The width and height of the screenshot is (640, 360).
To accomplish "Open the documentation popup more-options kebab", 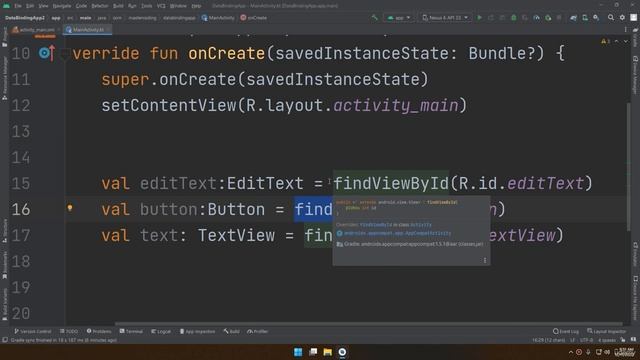I will (x=485, y=260).
